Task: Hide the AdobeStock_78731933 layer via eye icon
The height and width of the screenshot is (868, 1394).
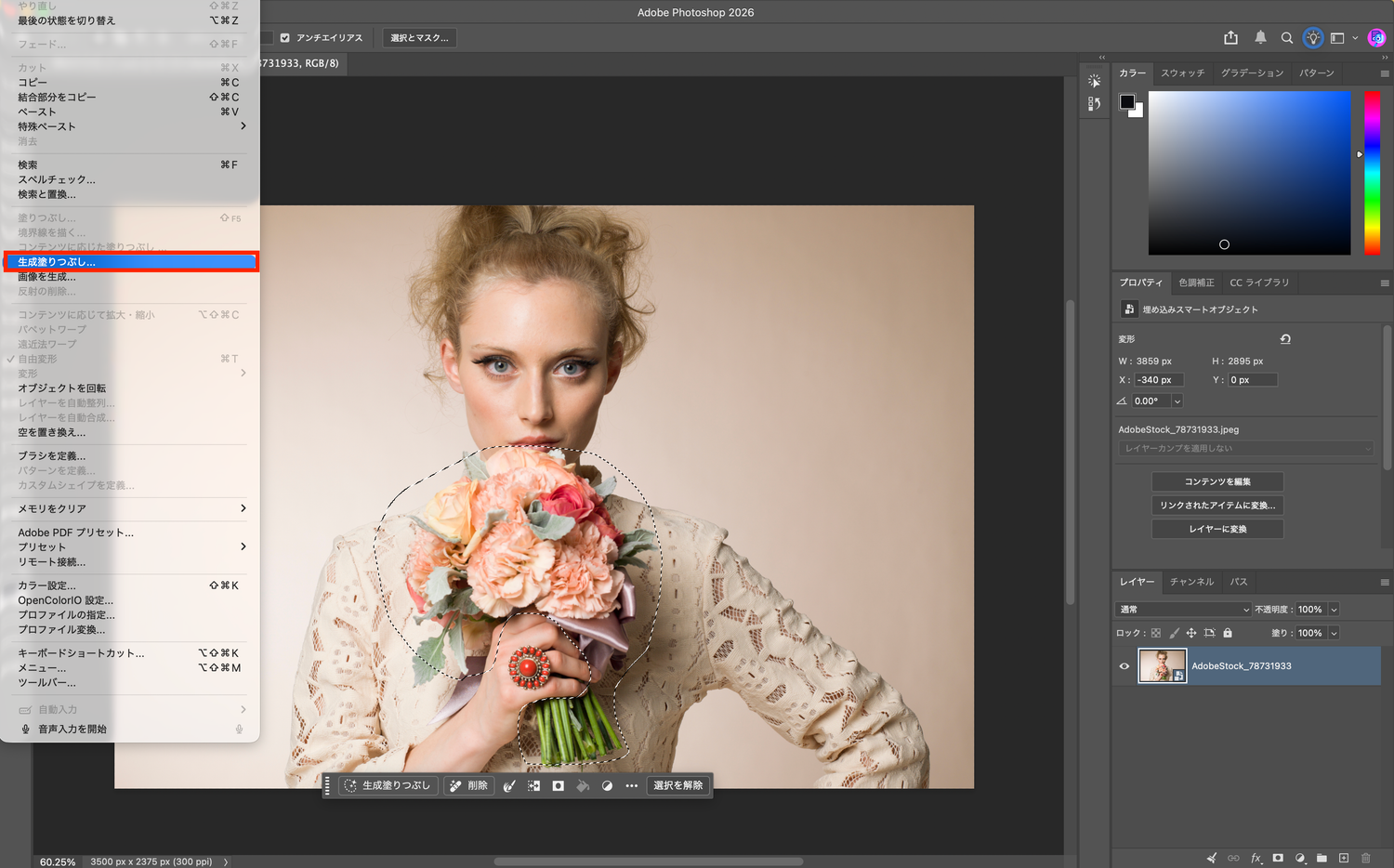Action: 1124,666
